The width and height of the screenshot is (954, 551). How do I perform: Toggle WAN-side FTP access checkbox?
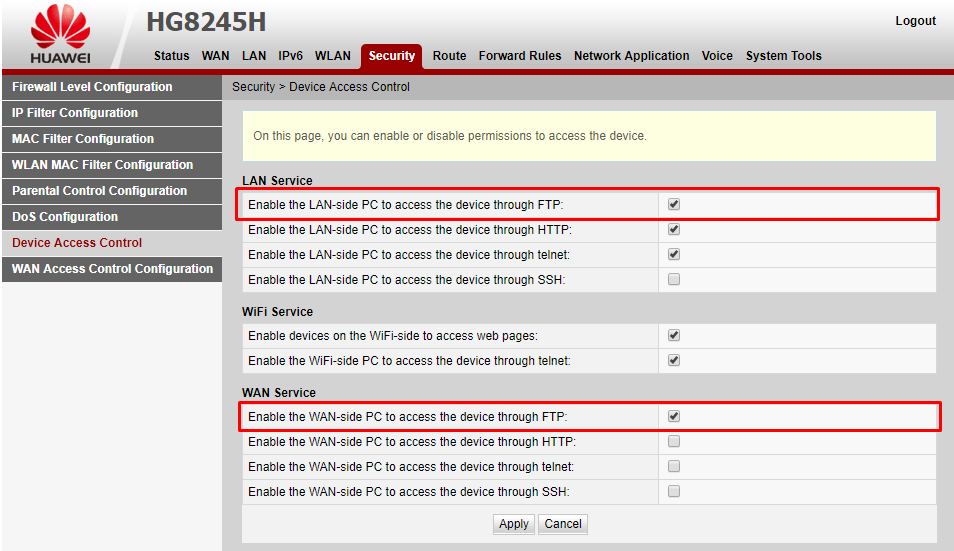pyautogui.click(x=674, y=416)
